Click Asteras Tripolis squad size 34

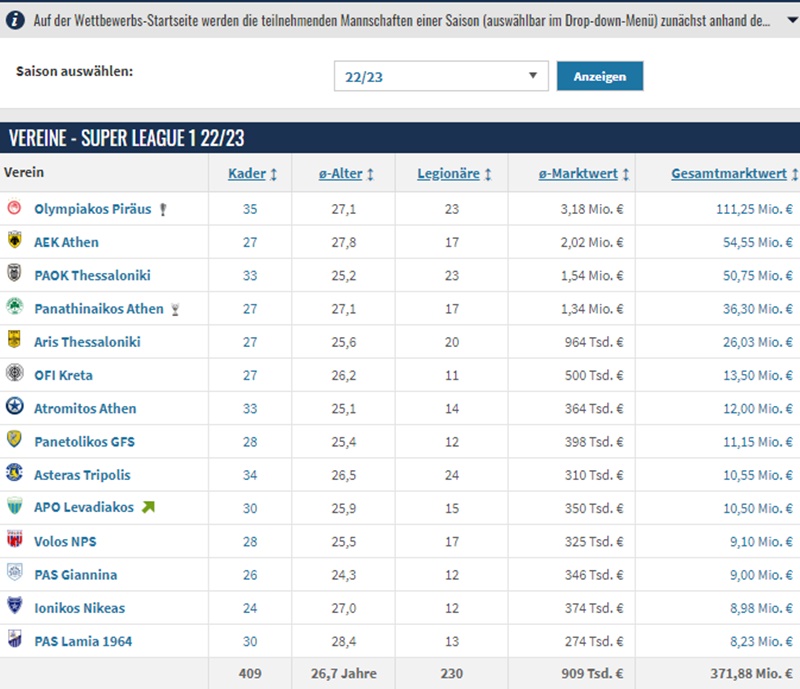pyautogui.click(x=250, y=475)
